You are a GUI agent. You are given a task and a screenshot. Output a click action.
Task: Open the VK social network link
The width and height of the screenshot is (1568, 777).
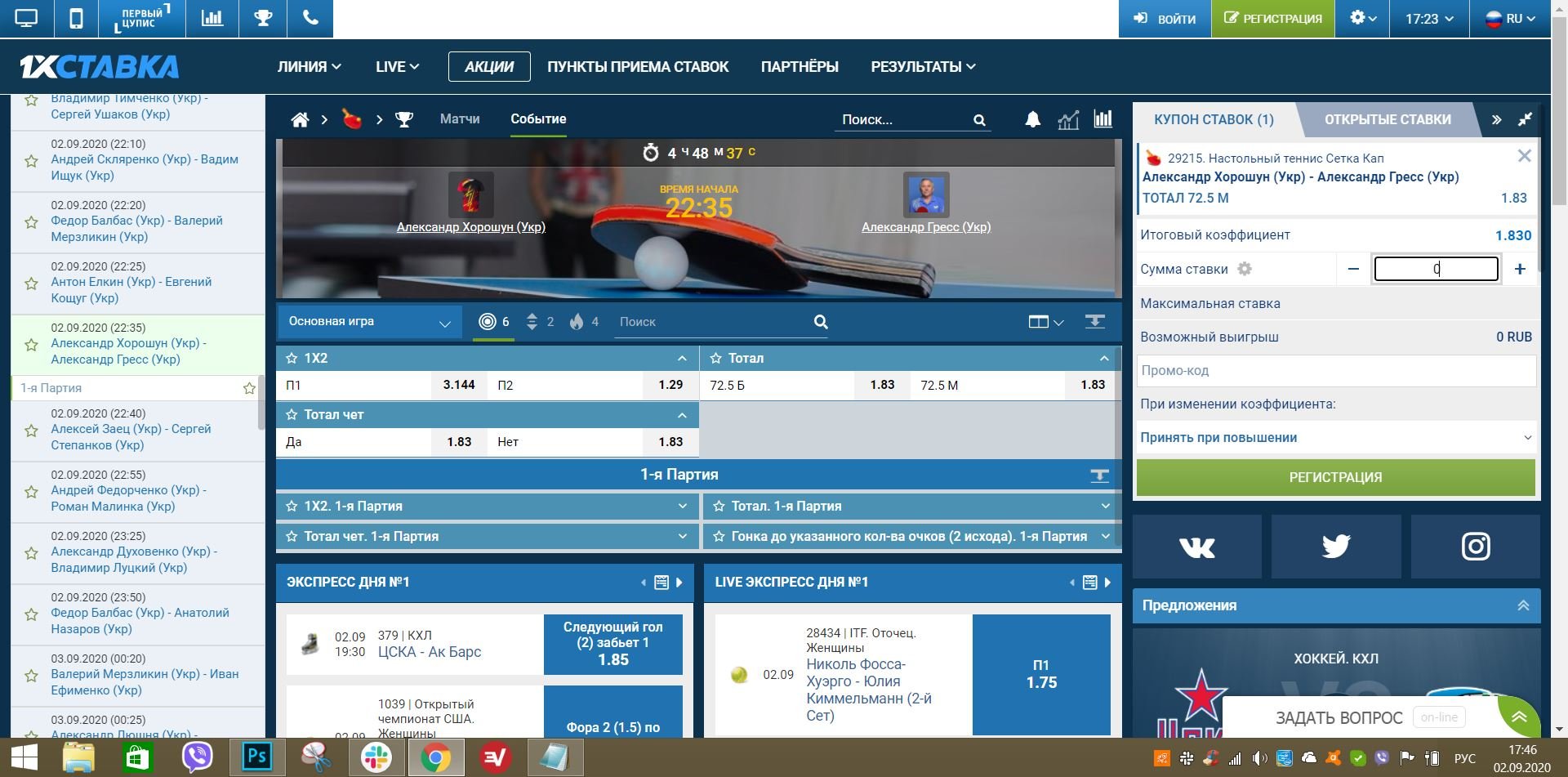click(1196, 547)
